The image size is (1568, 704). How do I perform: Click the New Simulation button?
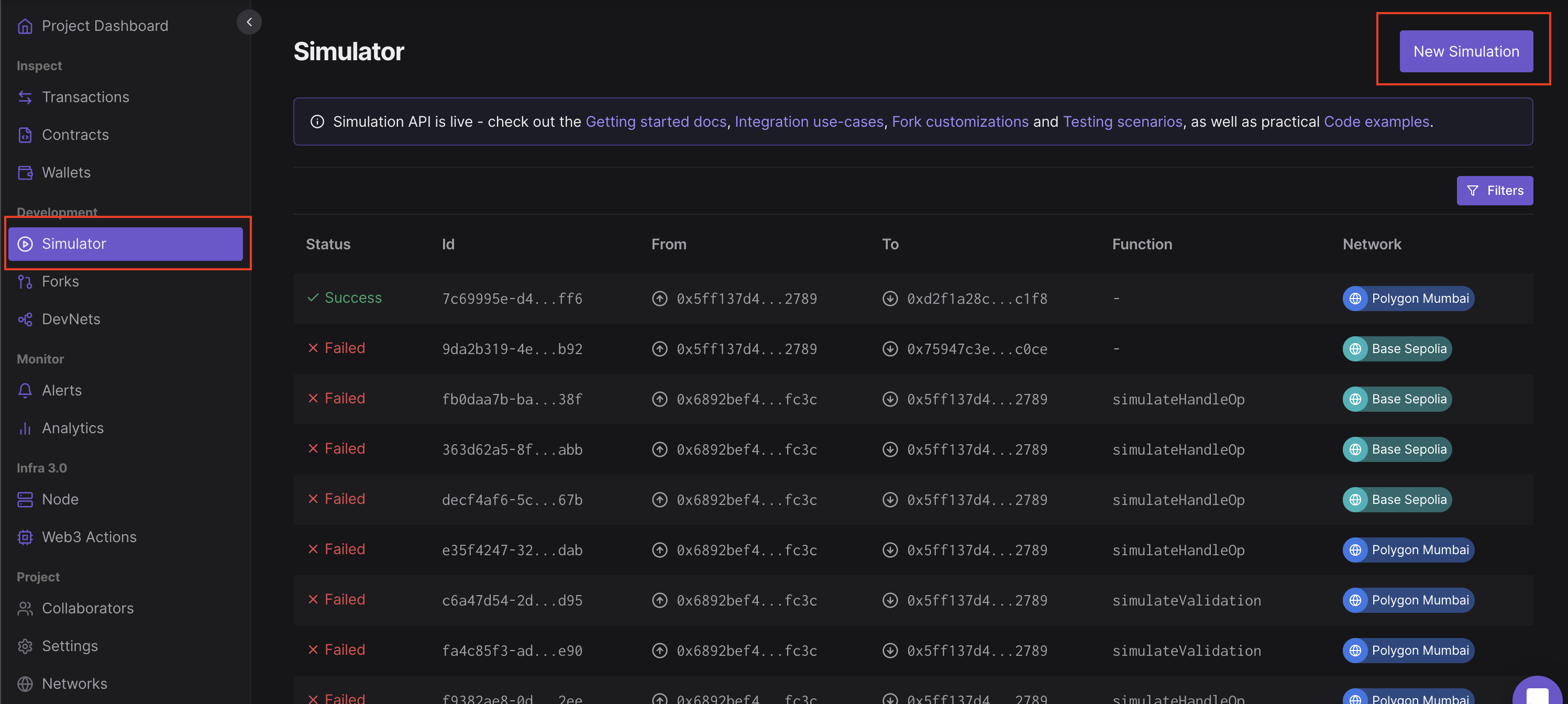(x=1466, y=52)
